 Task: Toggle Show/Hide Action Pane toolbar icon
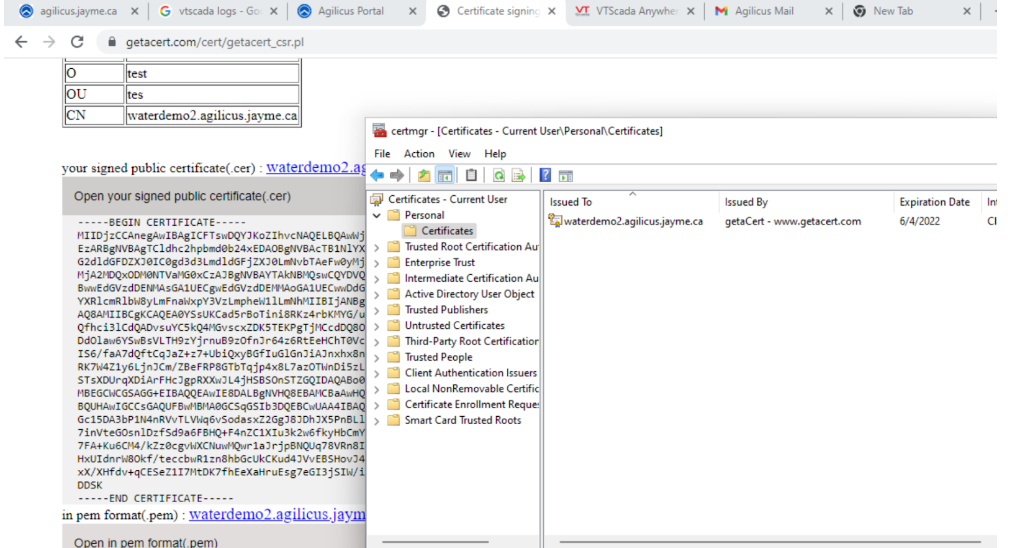click(x=565, y=176)
